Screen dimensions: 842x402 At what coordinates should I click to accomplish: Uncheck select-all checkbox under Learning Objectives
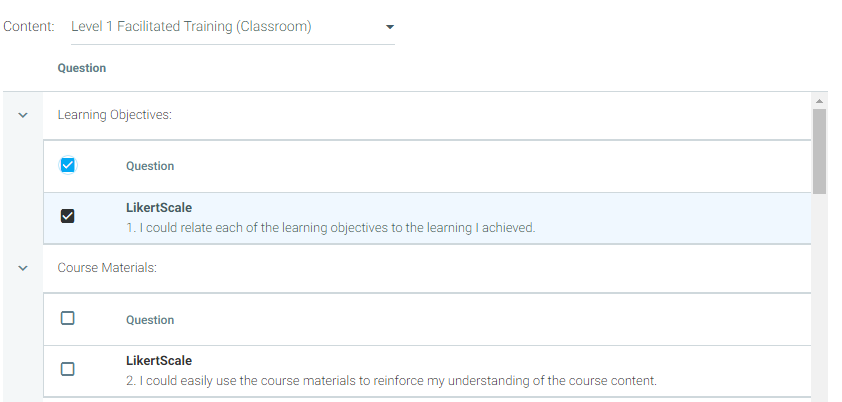click(x=68, y=165)
